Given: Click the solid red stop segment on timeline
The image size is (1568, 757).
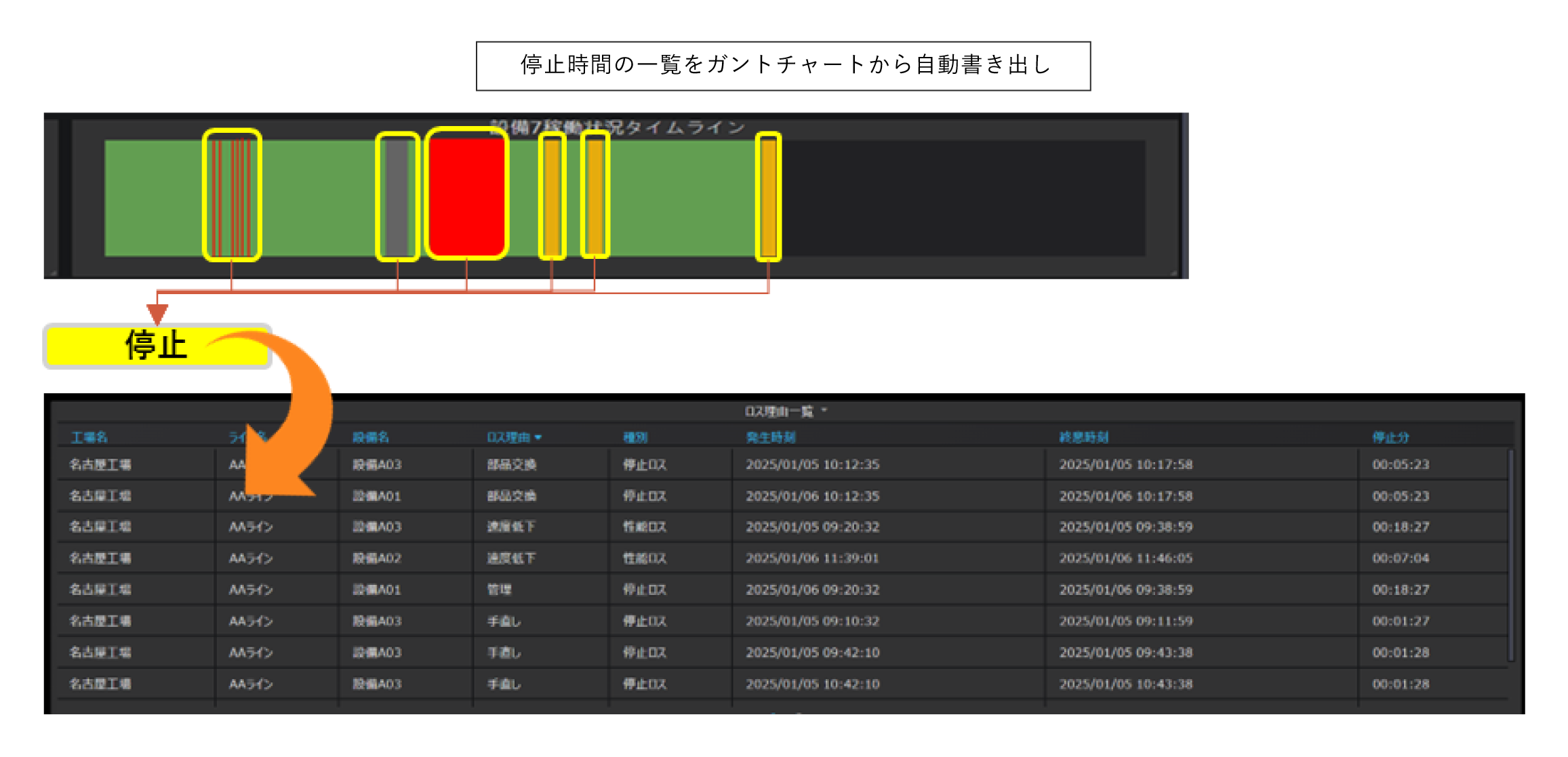Looking at the screenshot, I should pyautogui.click(x=466, y=197).
